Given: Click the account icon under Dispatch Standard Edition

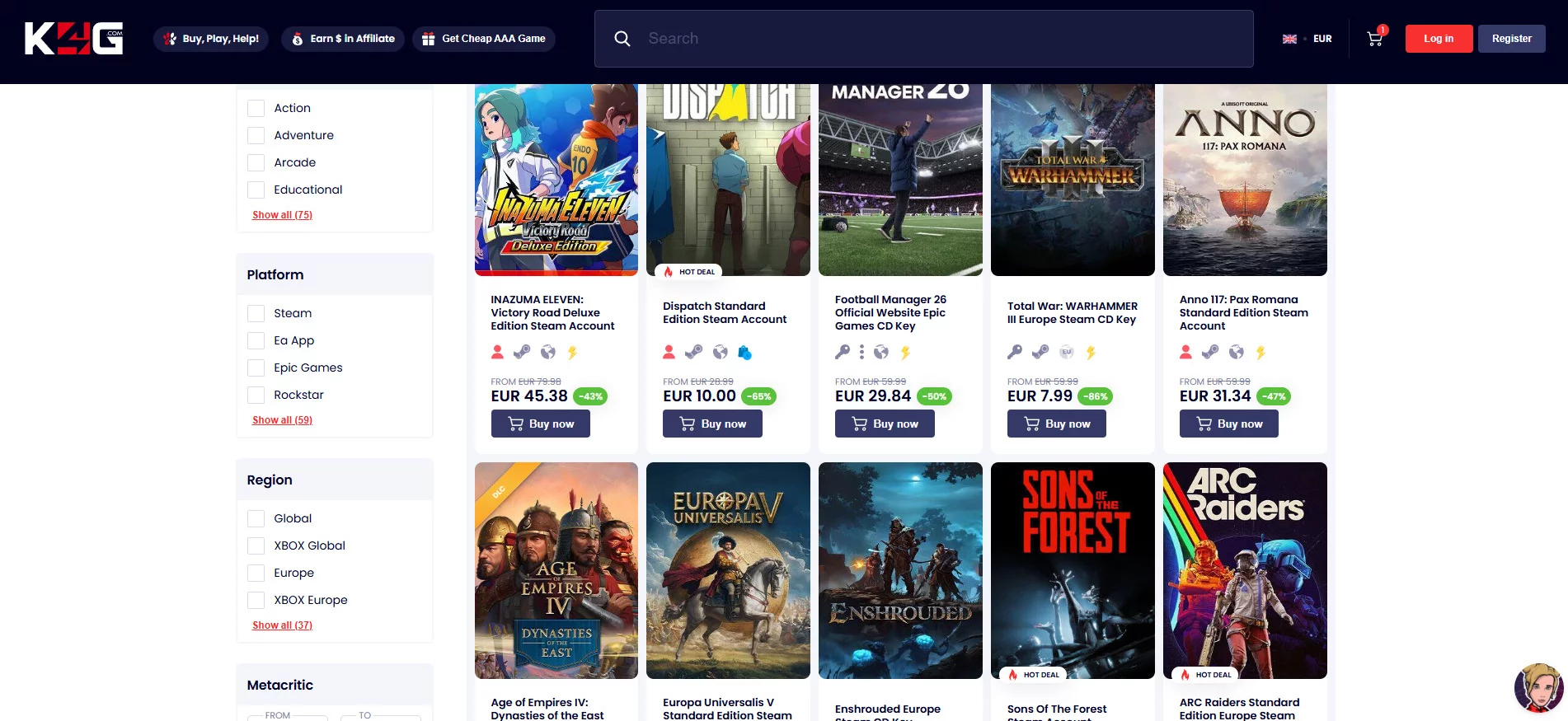Looking at the screenshot, I should [669, 353].
